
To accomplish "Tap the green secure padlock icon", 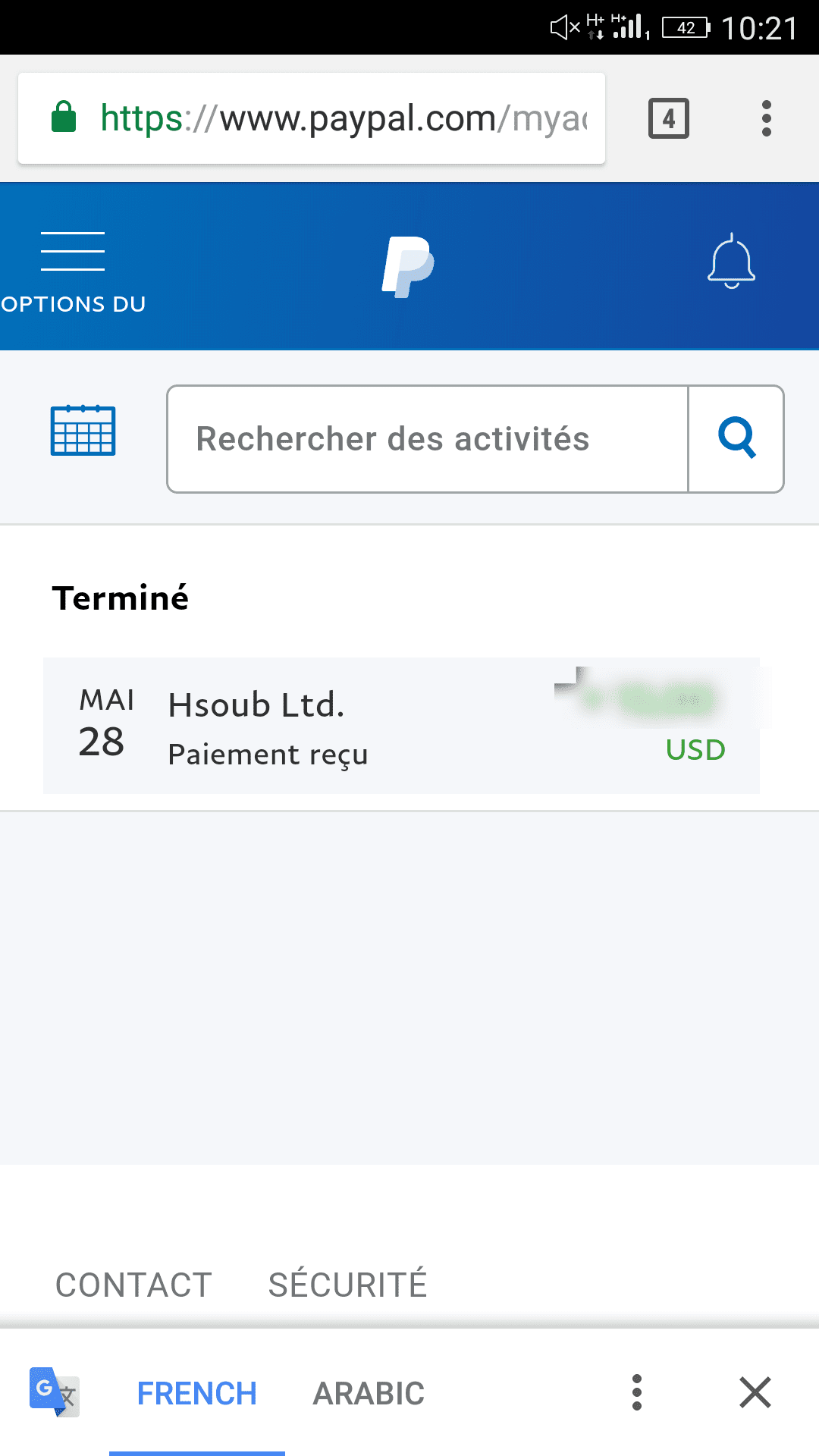I will click(x=64, y=118).
